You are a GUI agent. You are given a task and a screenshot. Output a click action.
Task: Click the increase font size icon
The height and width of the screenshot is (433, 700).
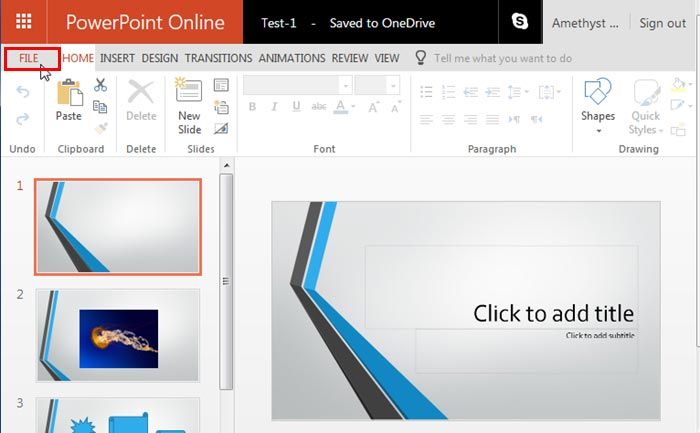(373, 107)
